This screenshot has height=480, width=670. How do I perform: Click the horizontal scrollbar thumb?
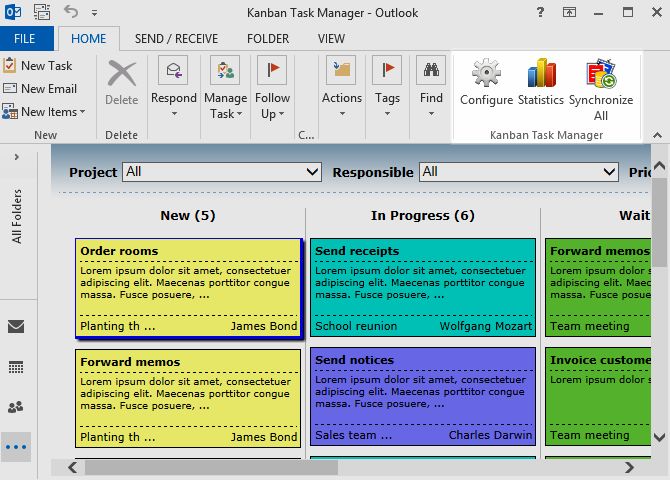[x=212, y=468]
